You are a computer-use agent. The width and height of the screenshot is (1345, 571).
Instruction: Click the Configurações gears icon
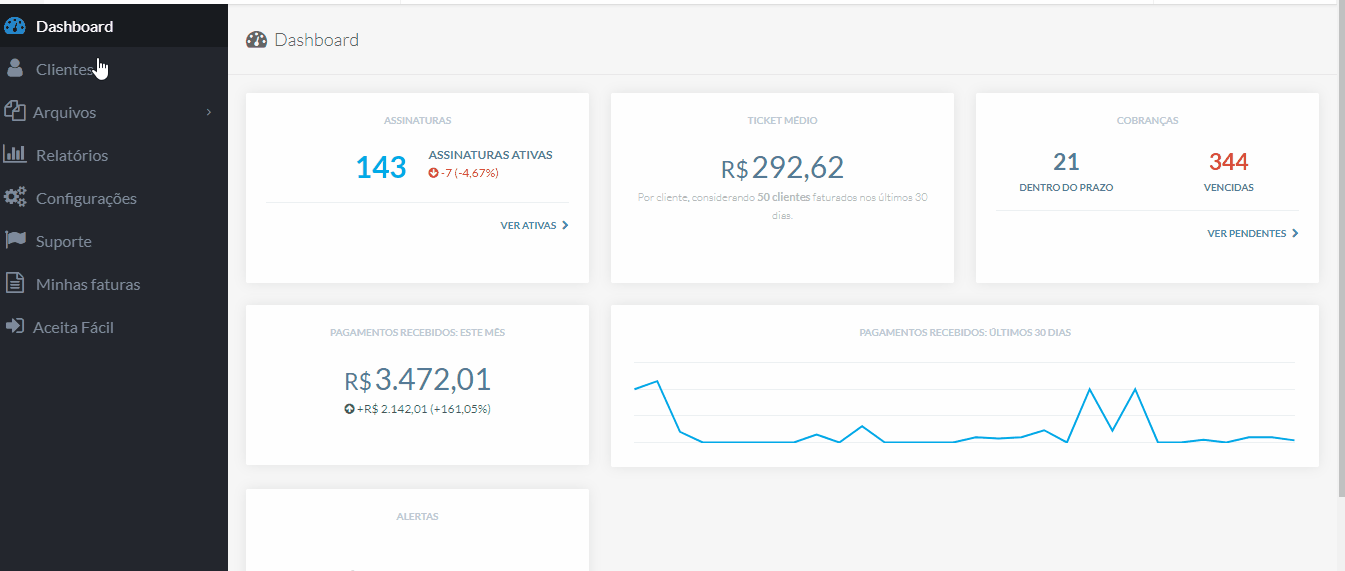15,198
